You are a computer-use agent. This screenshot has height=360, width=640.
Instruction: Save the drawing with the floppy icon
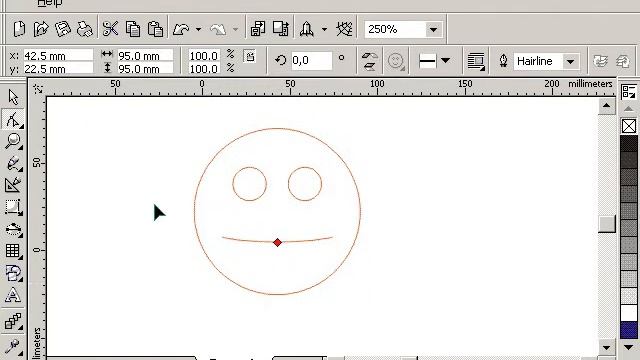(63, 29)
